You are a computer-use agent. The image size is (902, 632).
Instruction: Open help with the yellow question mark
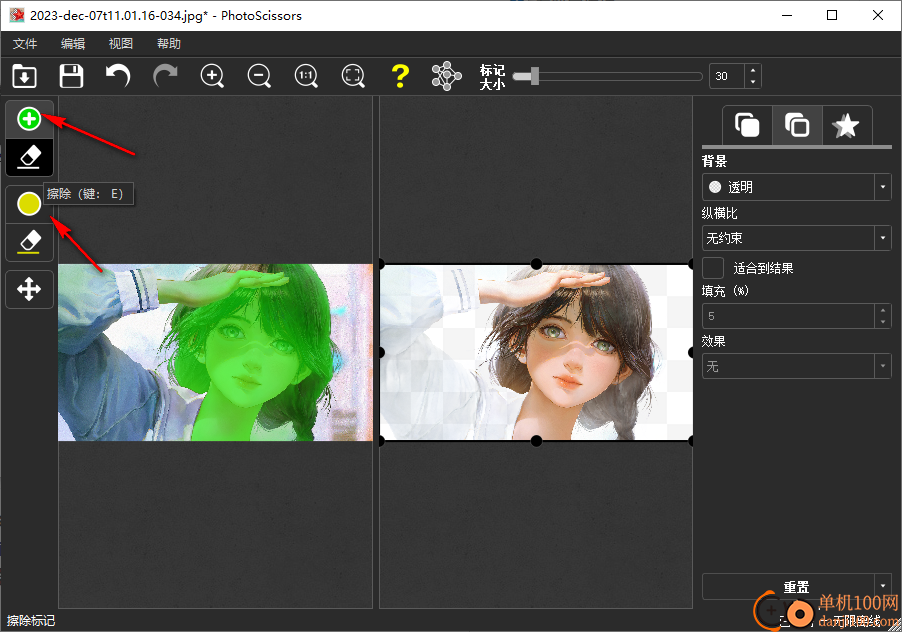tap(400, 76)
